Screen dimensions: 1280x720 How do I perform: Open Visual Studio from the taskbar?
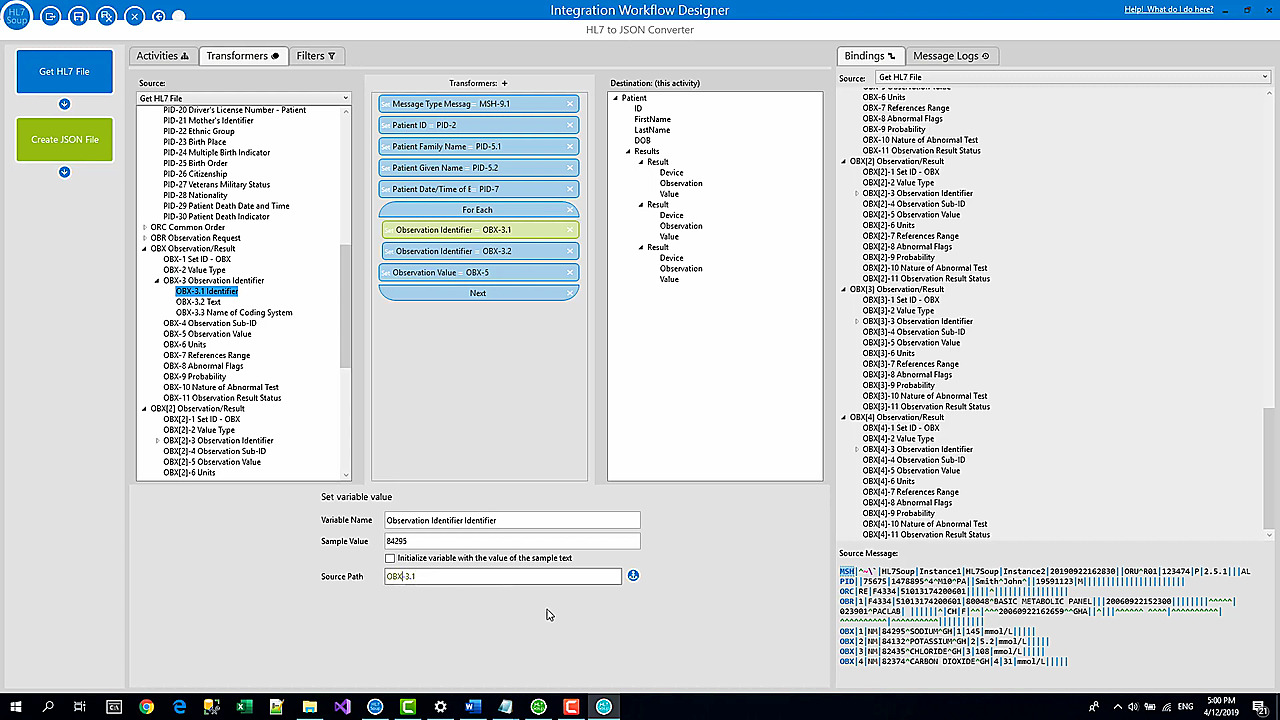(342, 707)
